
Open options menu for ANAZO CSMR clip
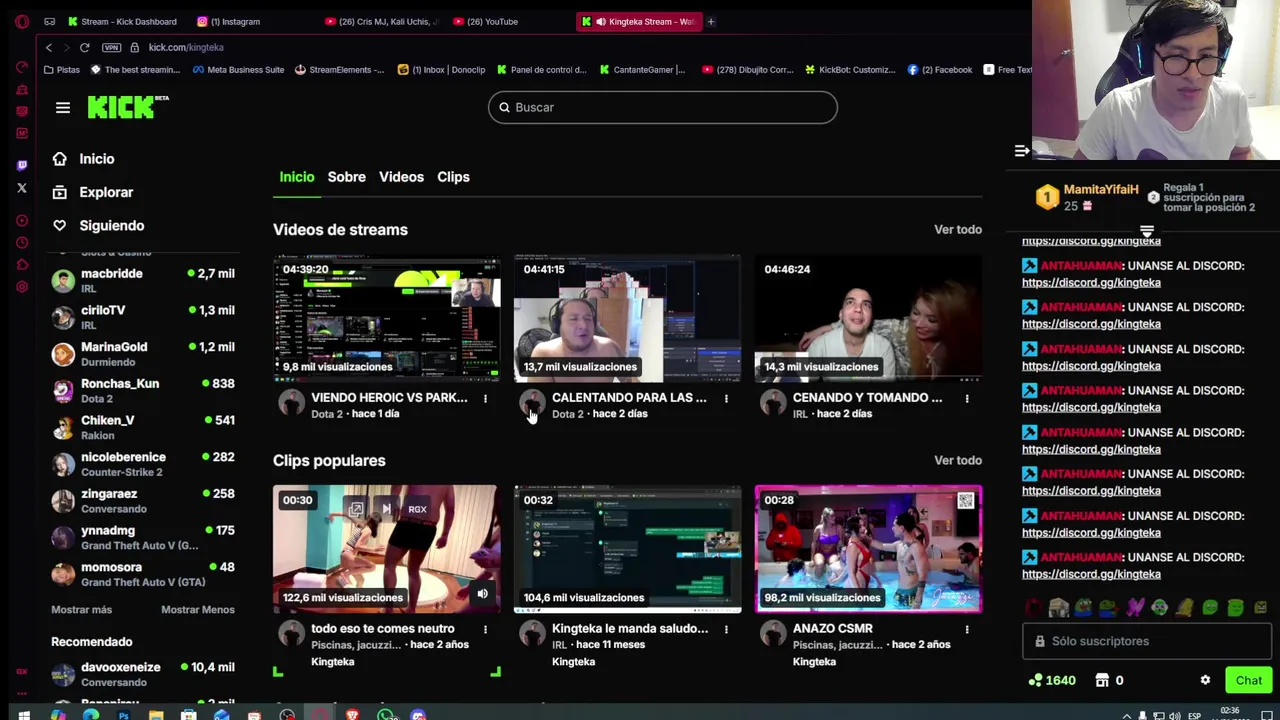pyautogui.click(x=967, y=630)
